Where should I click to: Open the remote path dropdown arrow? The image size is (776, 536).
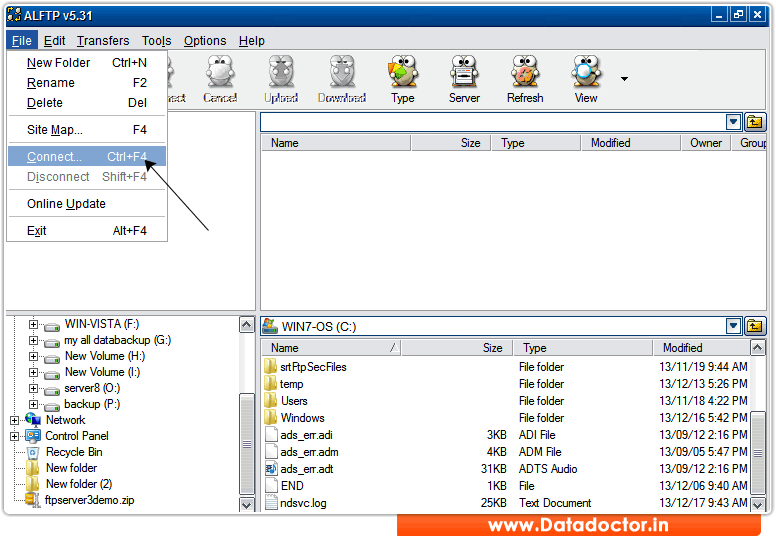733,122
